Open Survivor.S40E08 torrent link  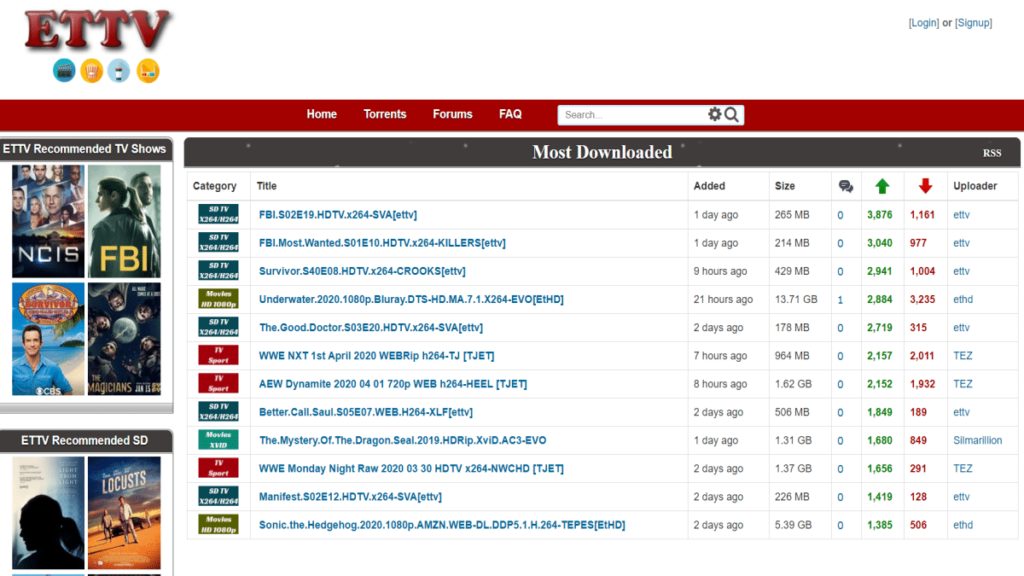362,271
